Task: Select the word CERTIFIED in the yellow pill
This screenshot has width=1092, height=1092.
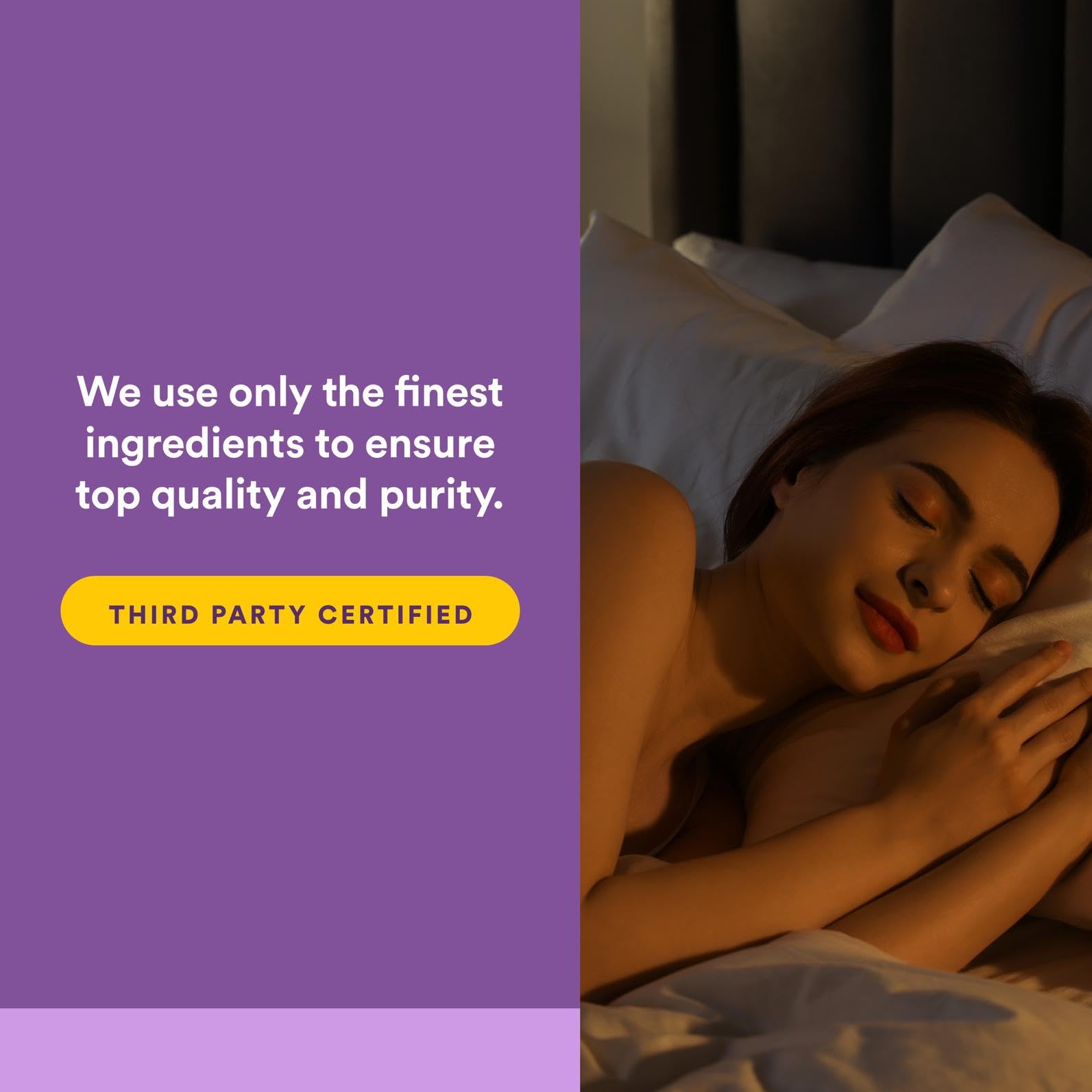Action: [396, 615]
